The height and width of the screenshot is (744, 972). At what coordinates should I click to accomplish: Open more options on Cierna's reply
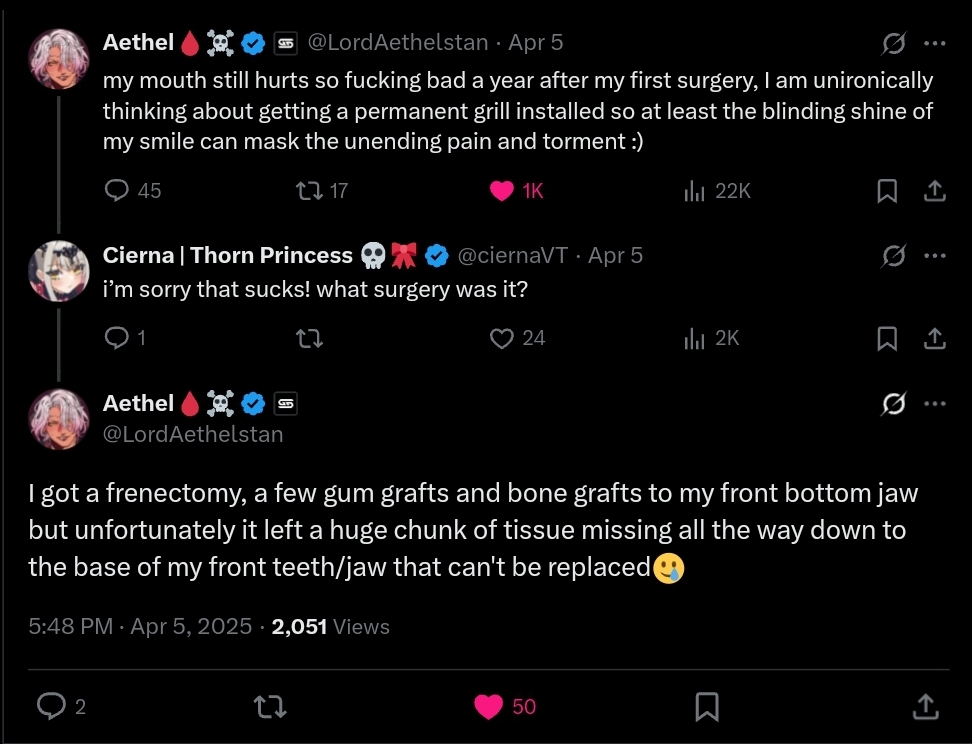(x=934, y=256)
